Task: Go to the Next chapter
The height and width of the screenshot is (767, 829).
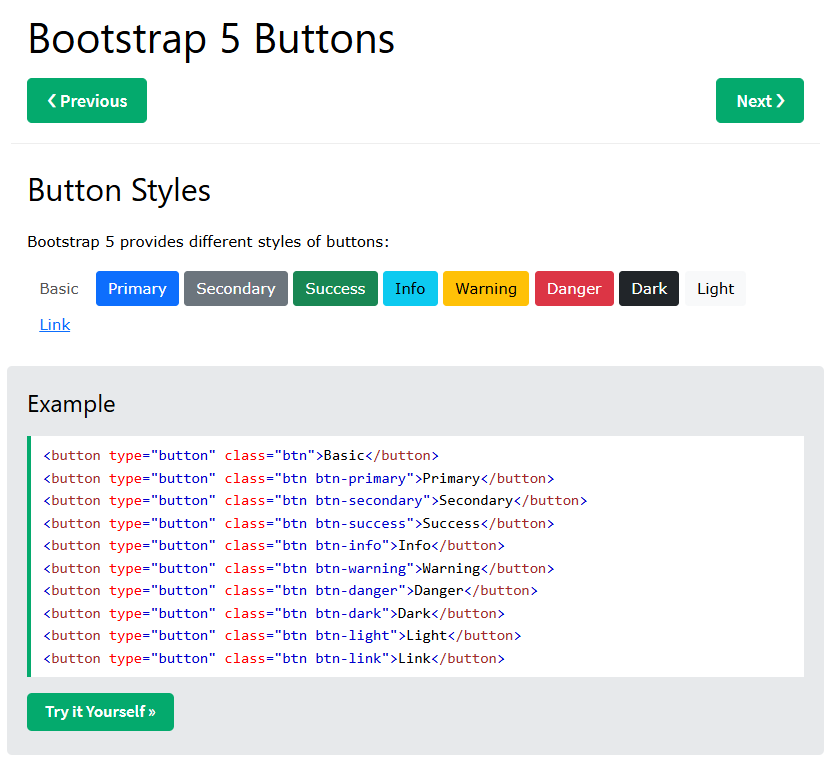Action: (x=760, y=100)
